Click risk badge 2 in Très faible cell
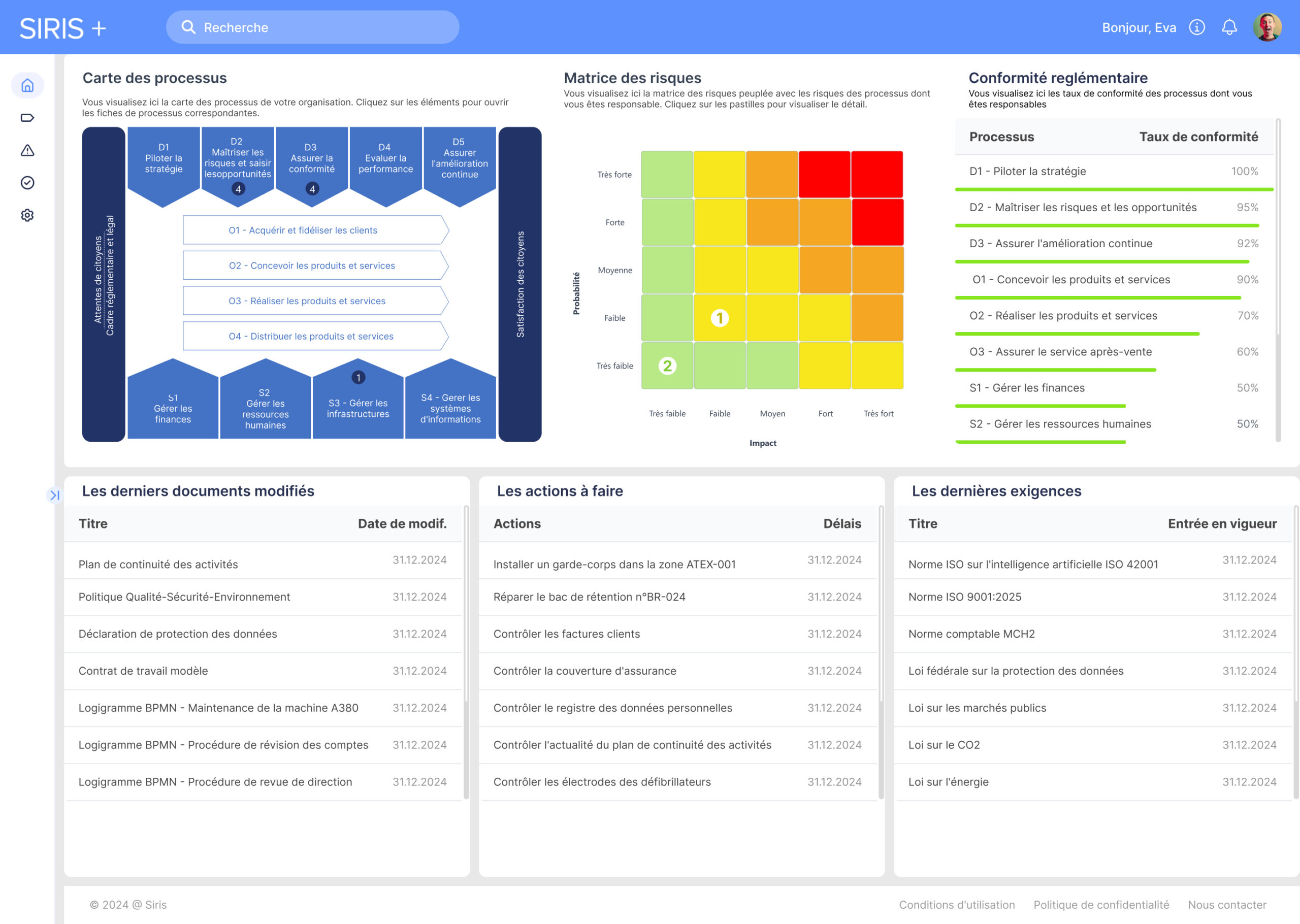1300x924 pixels. pos(667,366)
